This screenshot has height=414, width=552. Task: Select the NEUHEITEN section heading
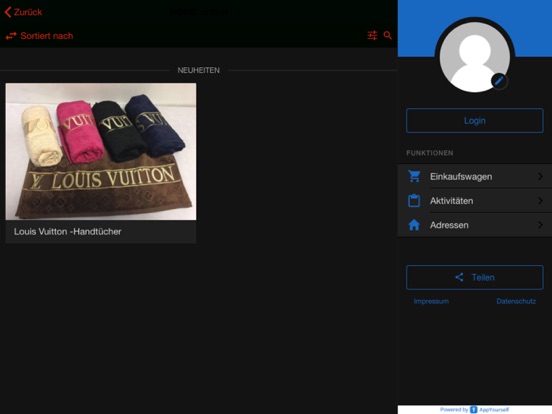click(199, 70)
